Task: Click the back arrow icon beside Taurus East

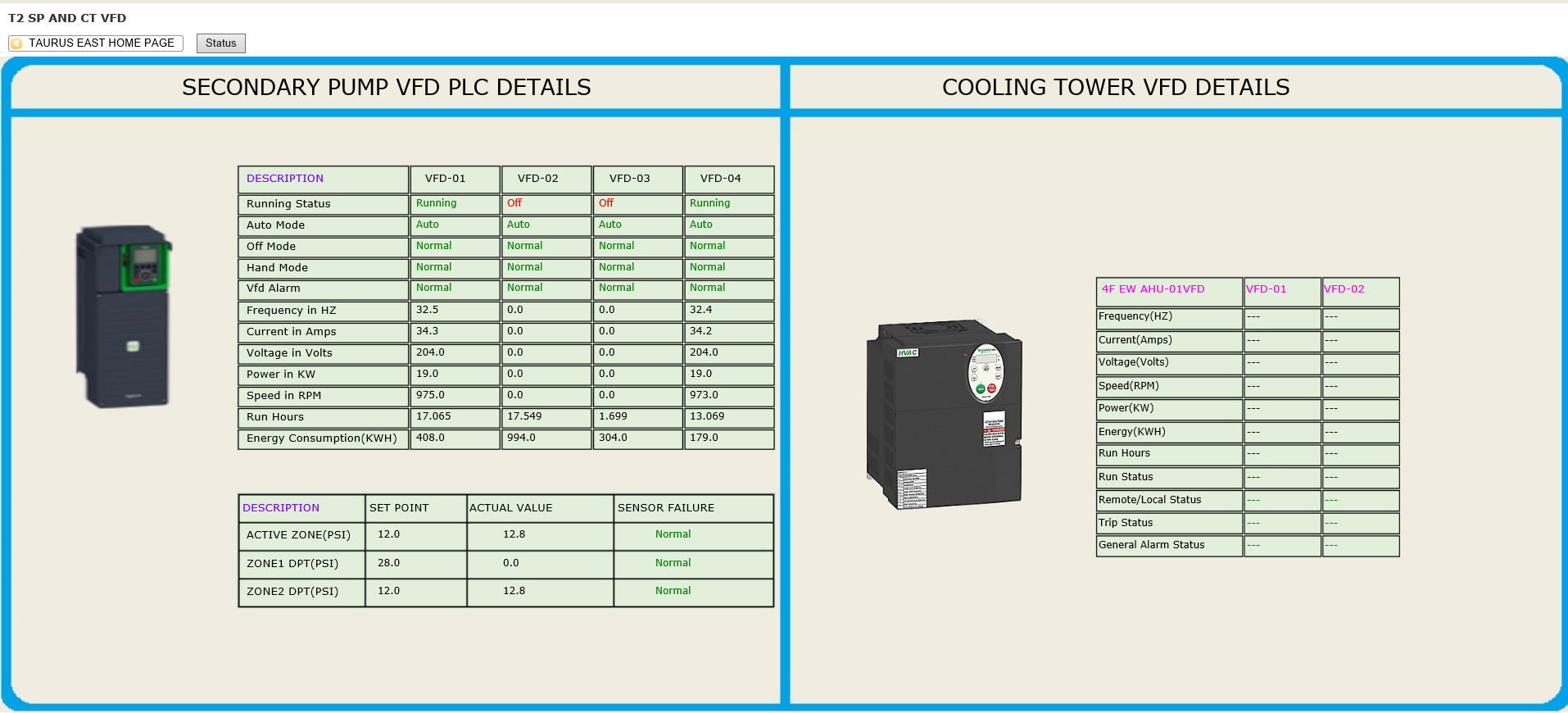Action: [x=16, y=43]
